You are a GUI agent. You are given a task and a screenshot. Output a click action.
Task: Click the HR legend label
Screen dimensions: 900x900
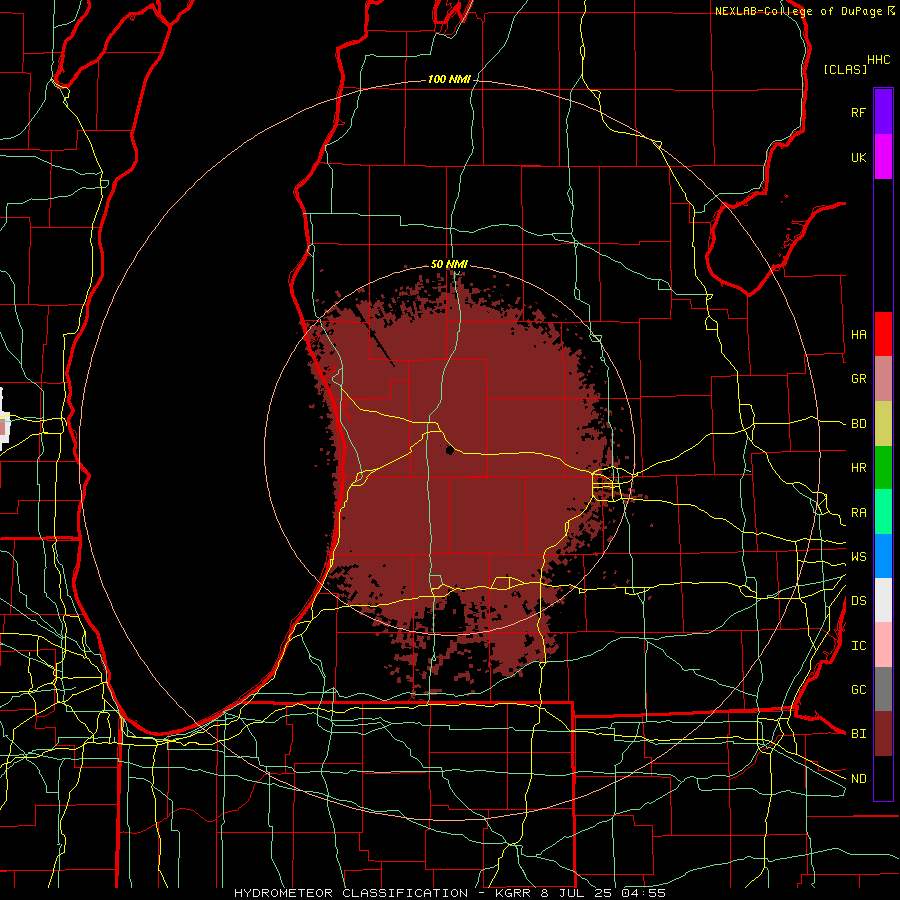858,468
